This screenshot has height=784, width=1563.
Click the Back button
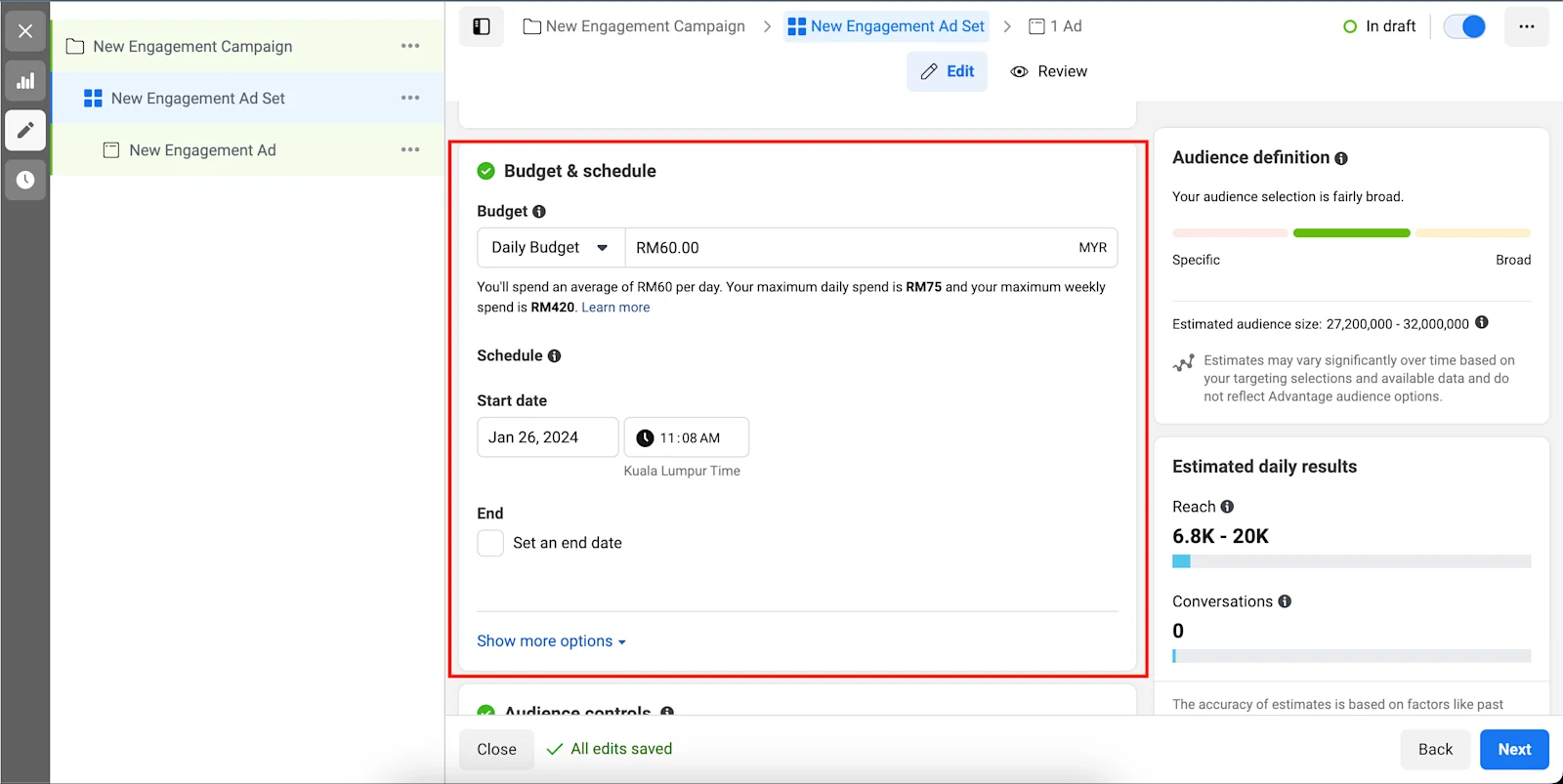tap(1435, 750)
